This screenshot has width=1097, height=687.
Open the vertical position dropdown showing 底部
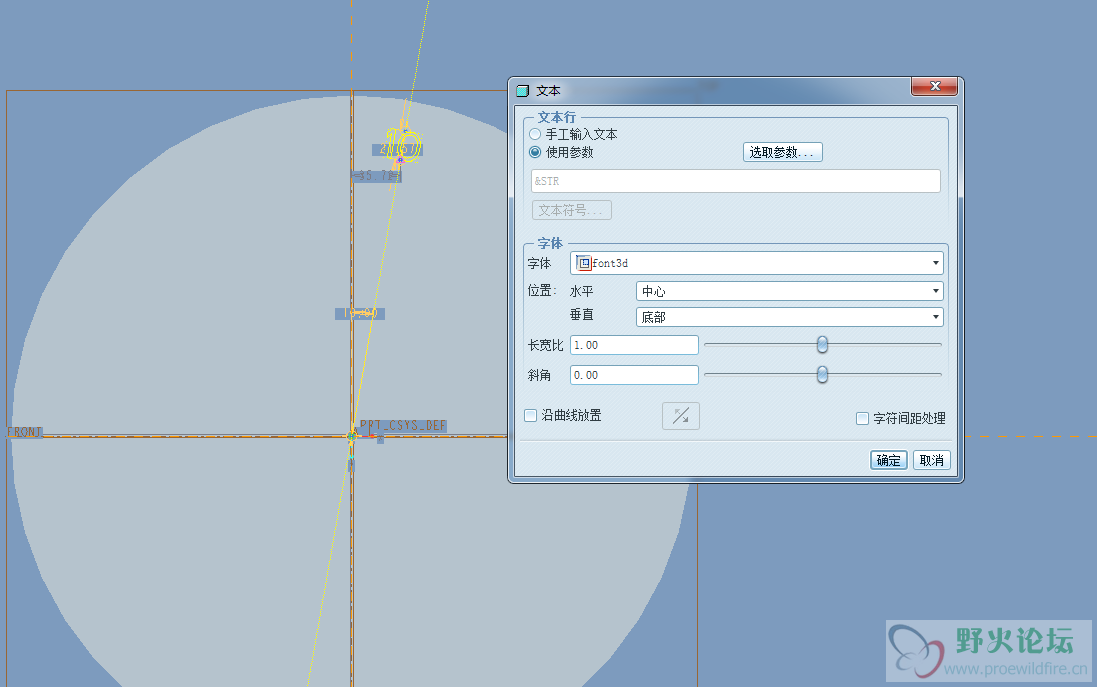click(789, 317)
